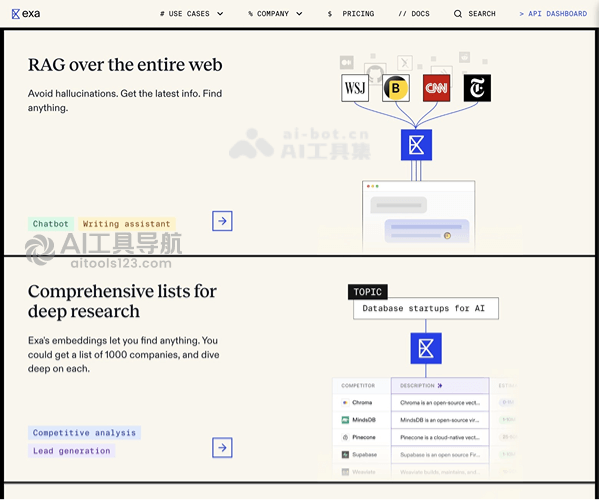The width and height of the screenshot is (600, 500).
Task: Click the COMPETITOR column header
Action: [358, 386]
